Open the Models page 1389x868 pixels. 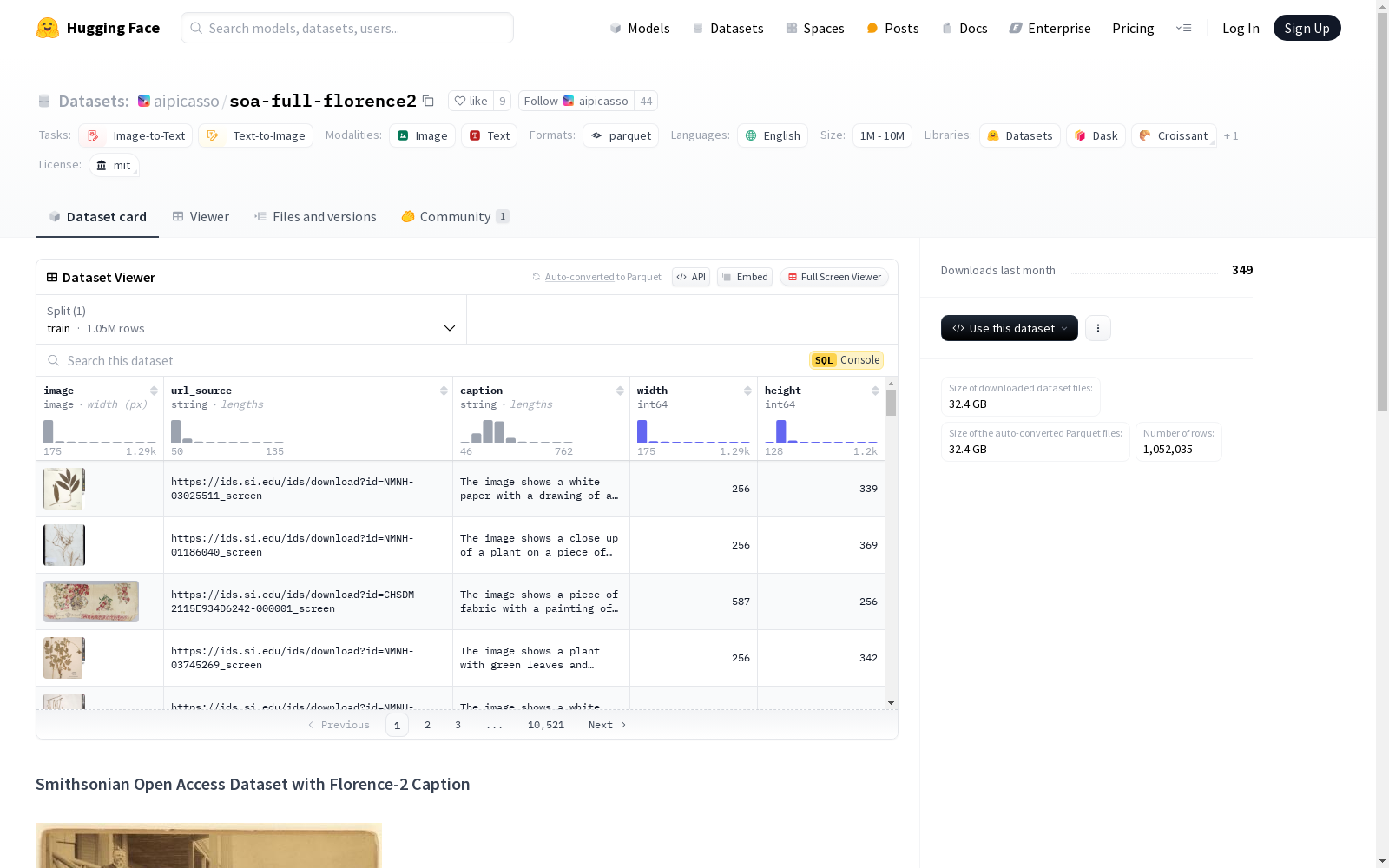tap(640, 28)
